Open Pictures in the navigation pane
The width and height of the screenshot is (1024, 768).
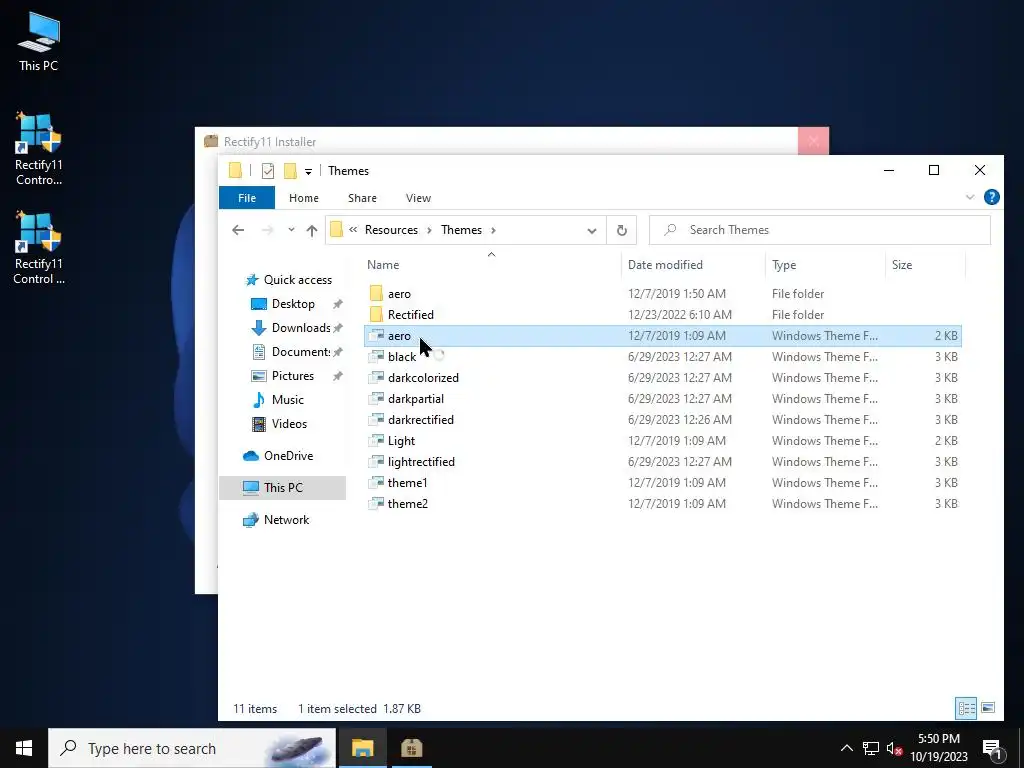(283, 376)
